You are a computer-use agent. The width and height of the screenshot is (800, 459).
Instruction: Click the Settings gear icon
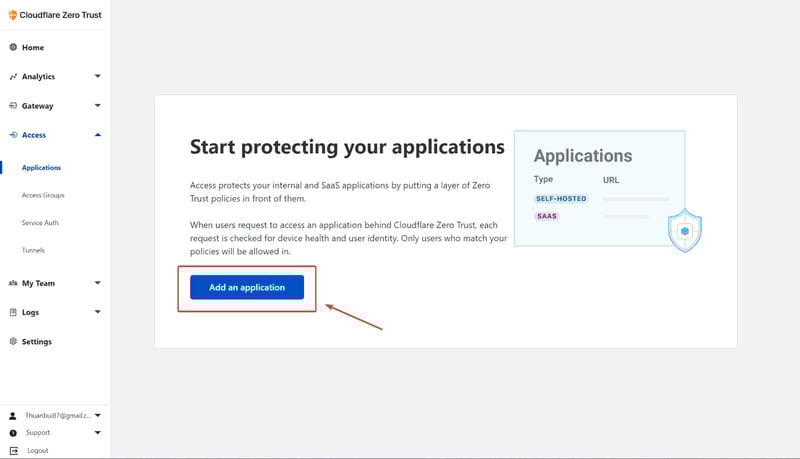coord(13,341)
